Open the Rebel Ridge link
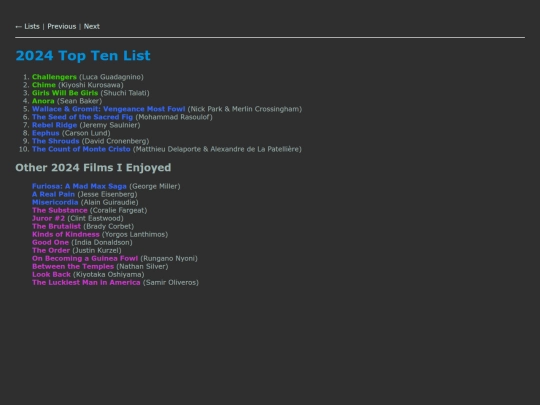The height and width of the screenshot is (405, 540). click(x=54, y=125)
